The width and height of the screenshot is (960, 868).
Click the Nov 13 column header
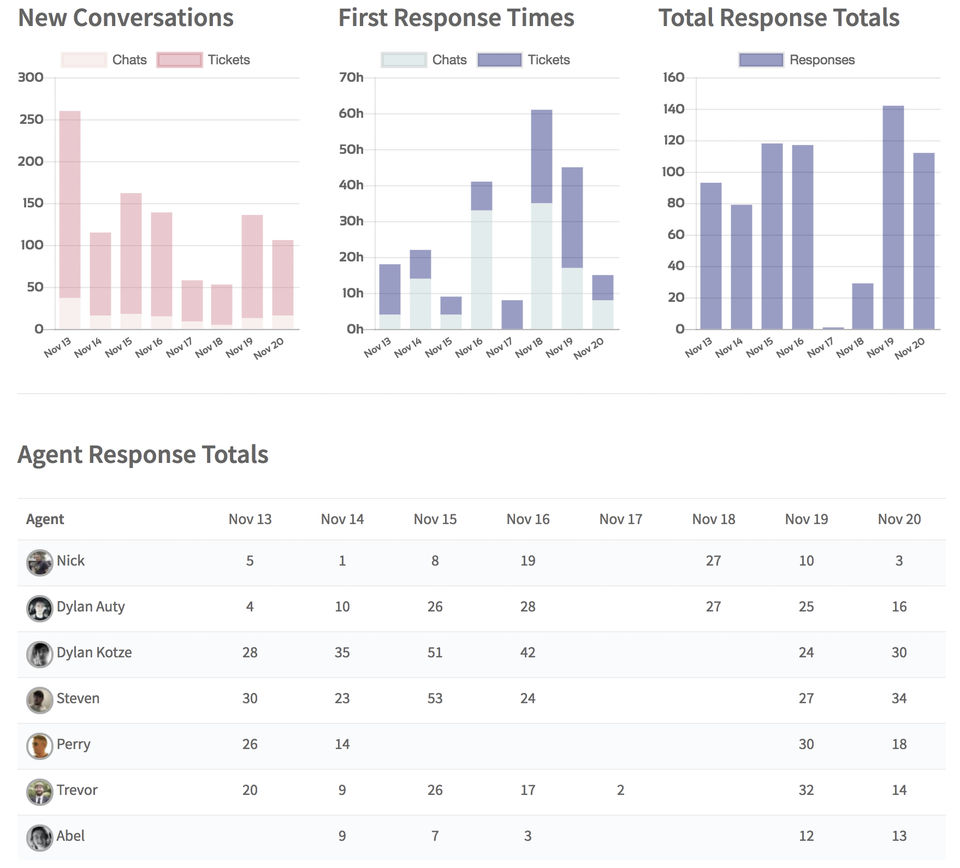250,519
